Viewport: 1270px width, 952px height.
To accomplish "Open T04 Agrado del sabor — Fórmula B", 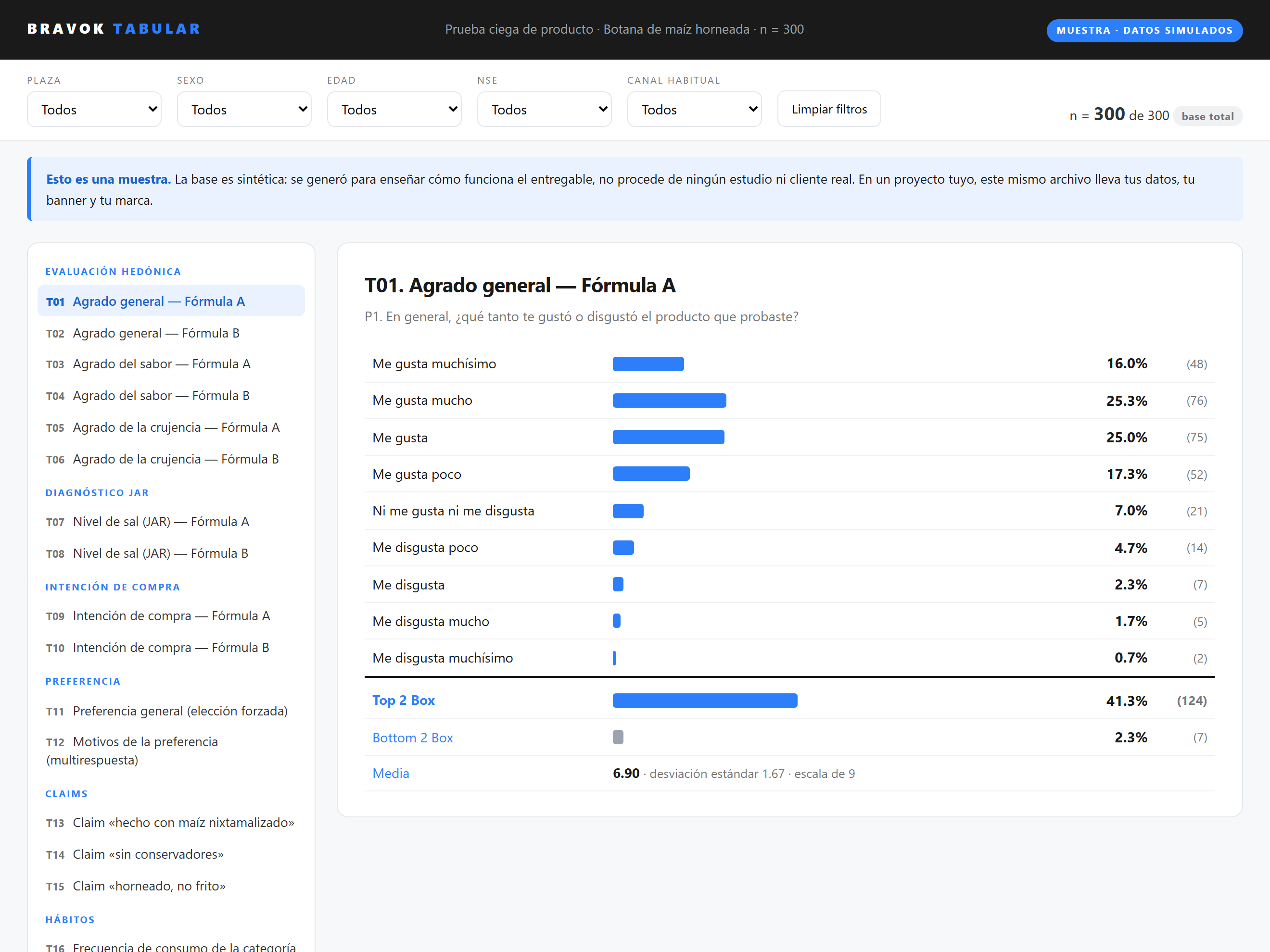I will [171, 395].
